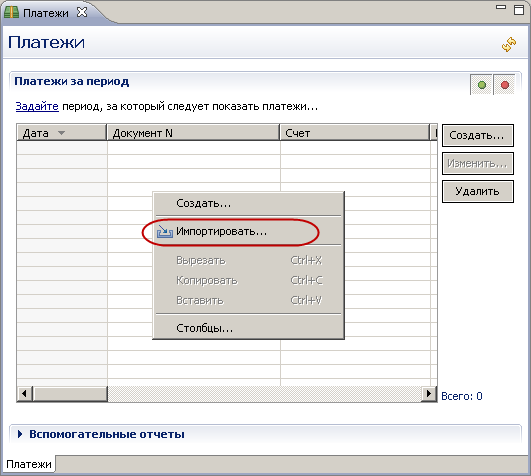The width and height of the screenshot is (531, 476).
Task: Click the Создать... button beside the table
Action: (477, 135)
